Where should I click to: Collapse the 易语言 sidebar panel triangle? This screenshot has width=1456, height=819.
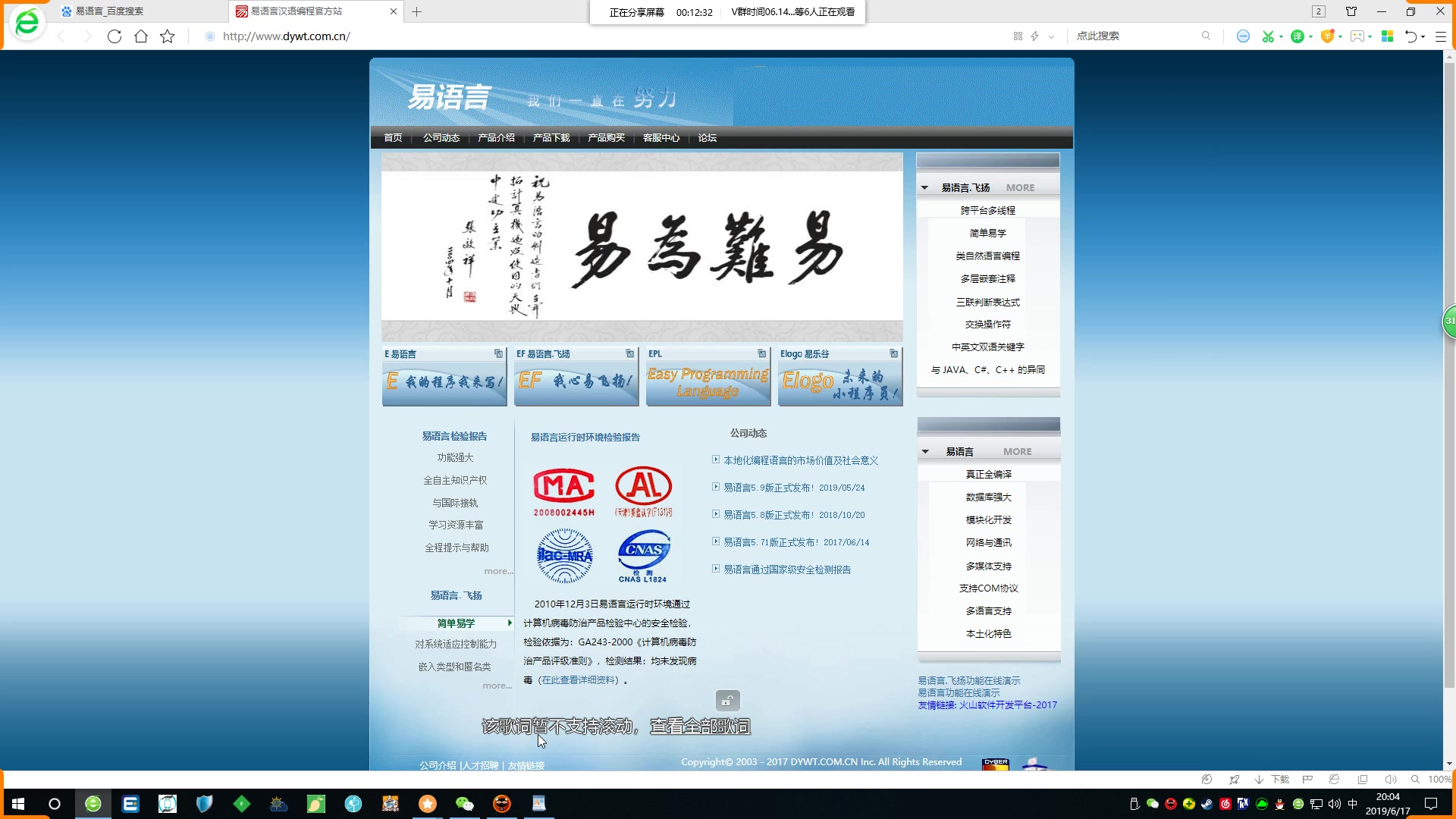pyautogui.click(x=925, y=450)
